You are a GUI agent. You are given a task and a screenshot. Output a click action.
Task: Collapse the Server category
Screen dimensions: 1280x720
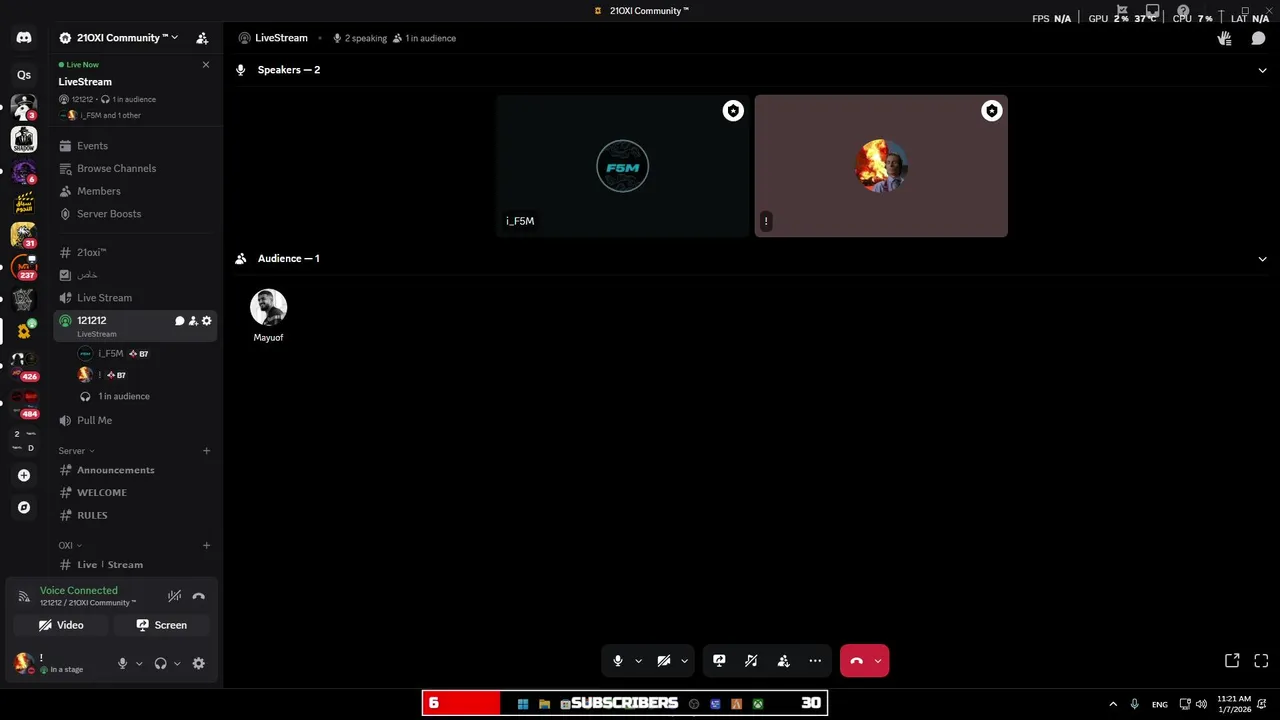pyautogui.click(x=76, y=451)
